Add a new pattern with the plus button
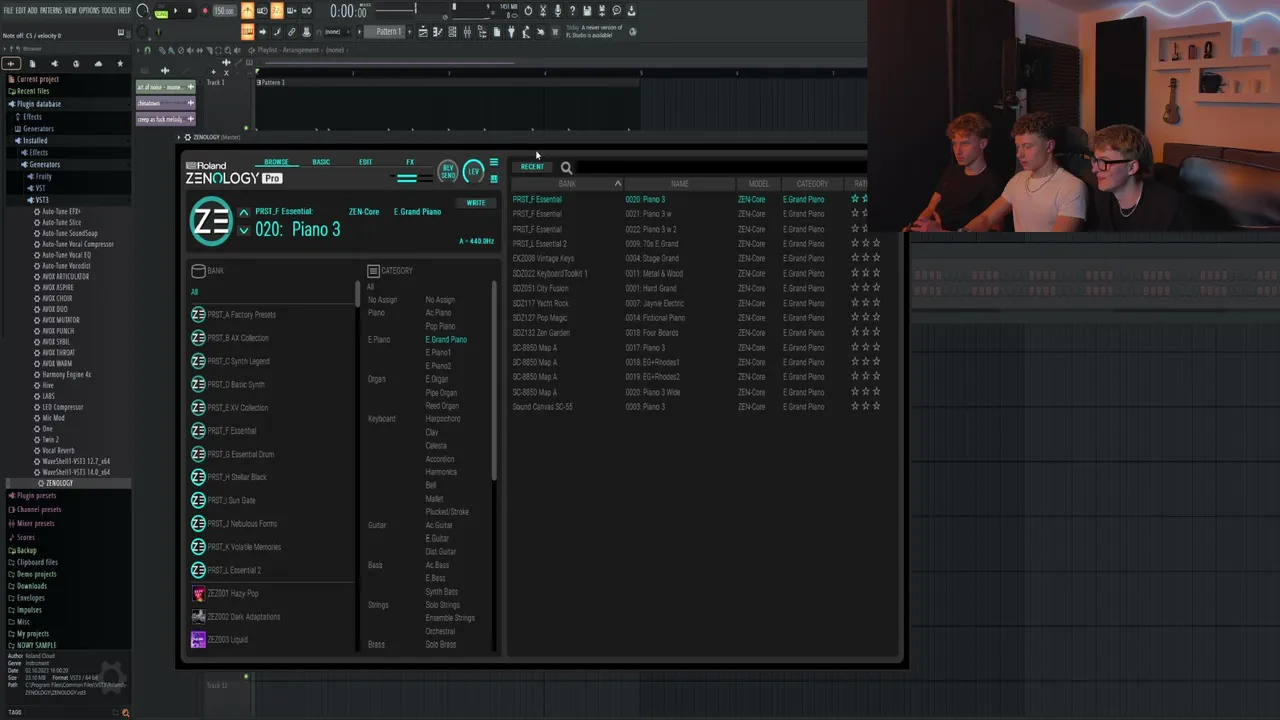Image resolution: width=1280 pixels, height=720 pixels. click(410, 31)
